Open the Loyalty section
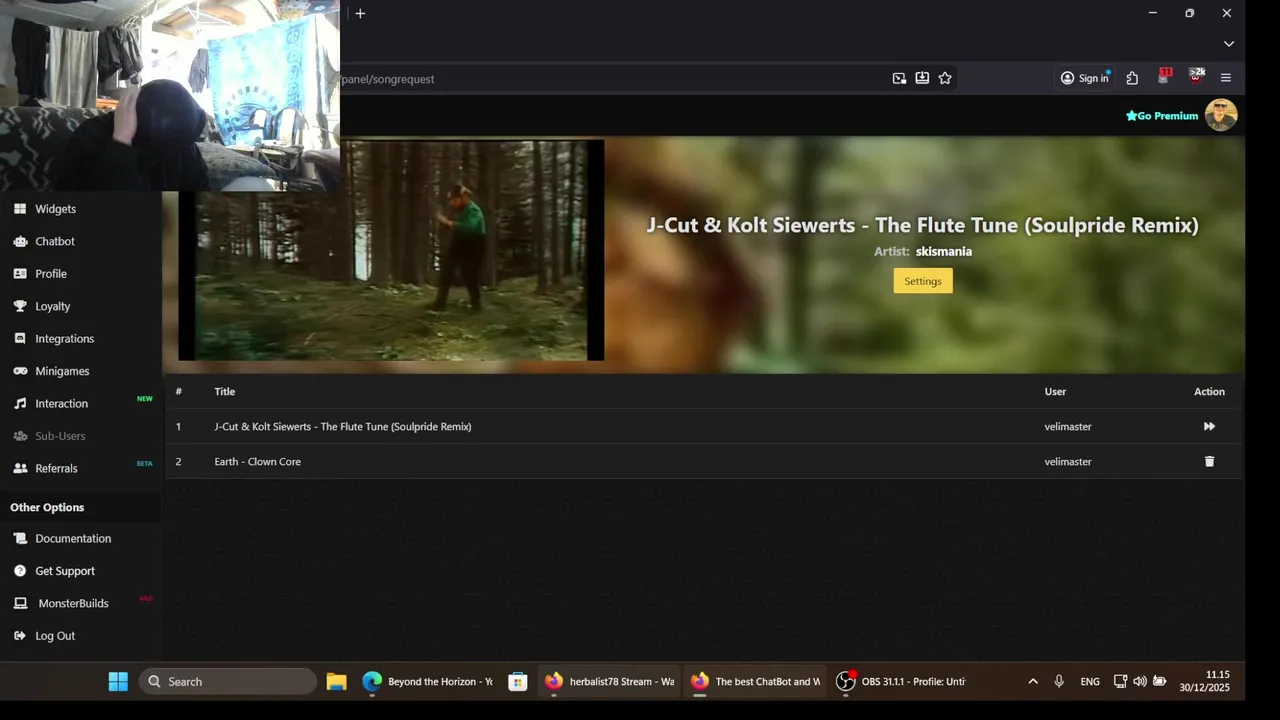Screen dimensions: 1280x720 tap(53, 306)
